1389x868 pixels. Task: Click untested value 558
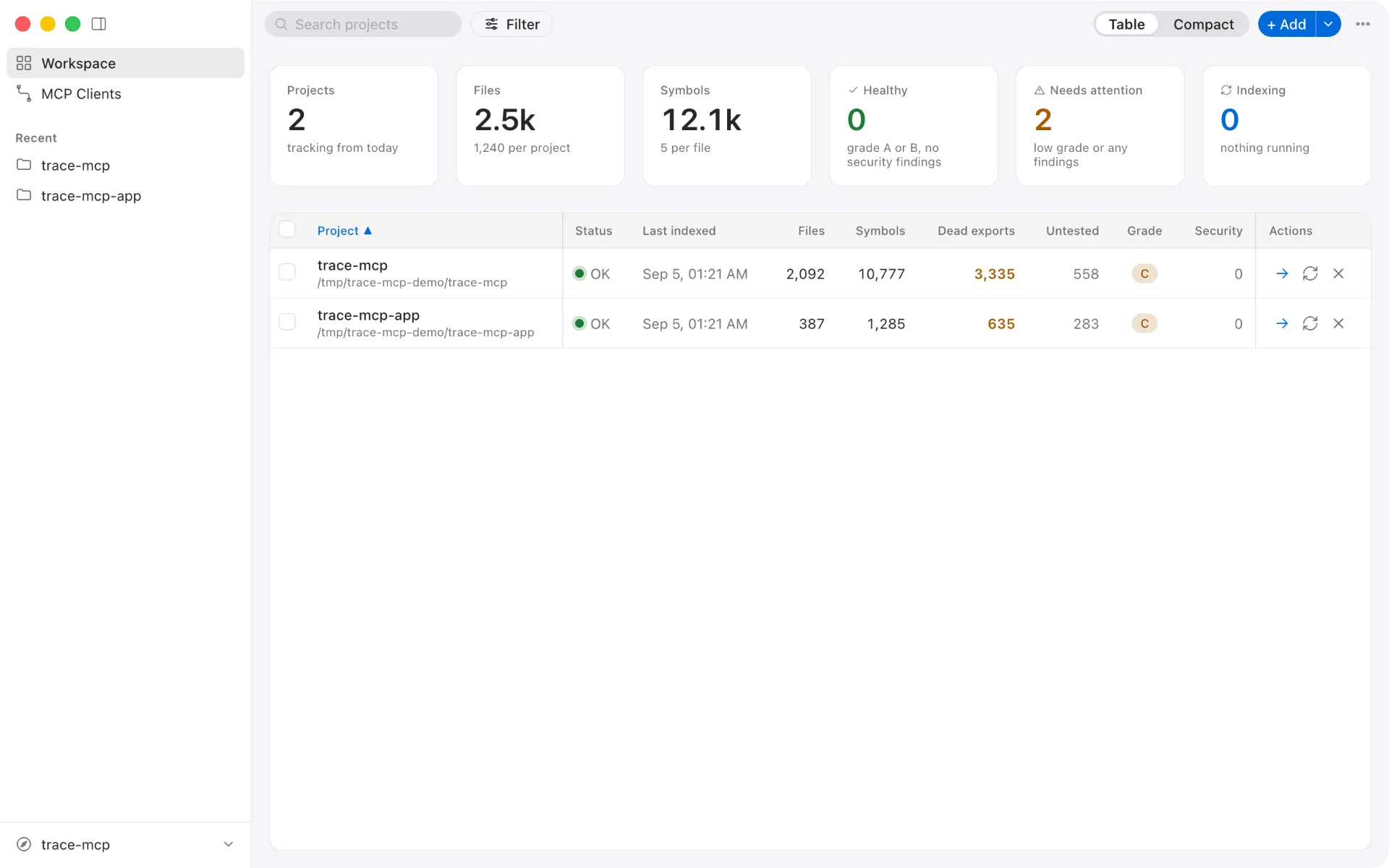point(1086,273)
